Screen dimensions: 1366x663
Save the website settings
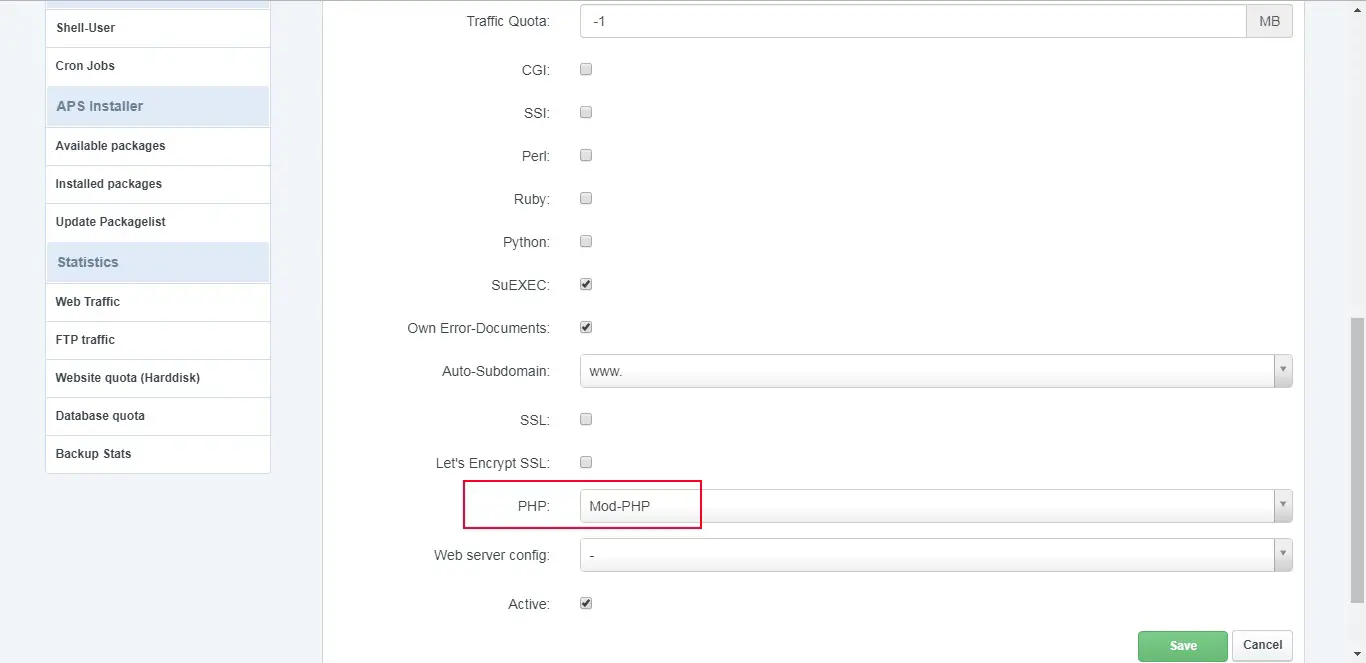click(1182, 644)
